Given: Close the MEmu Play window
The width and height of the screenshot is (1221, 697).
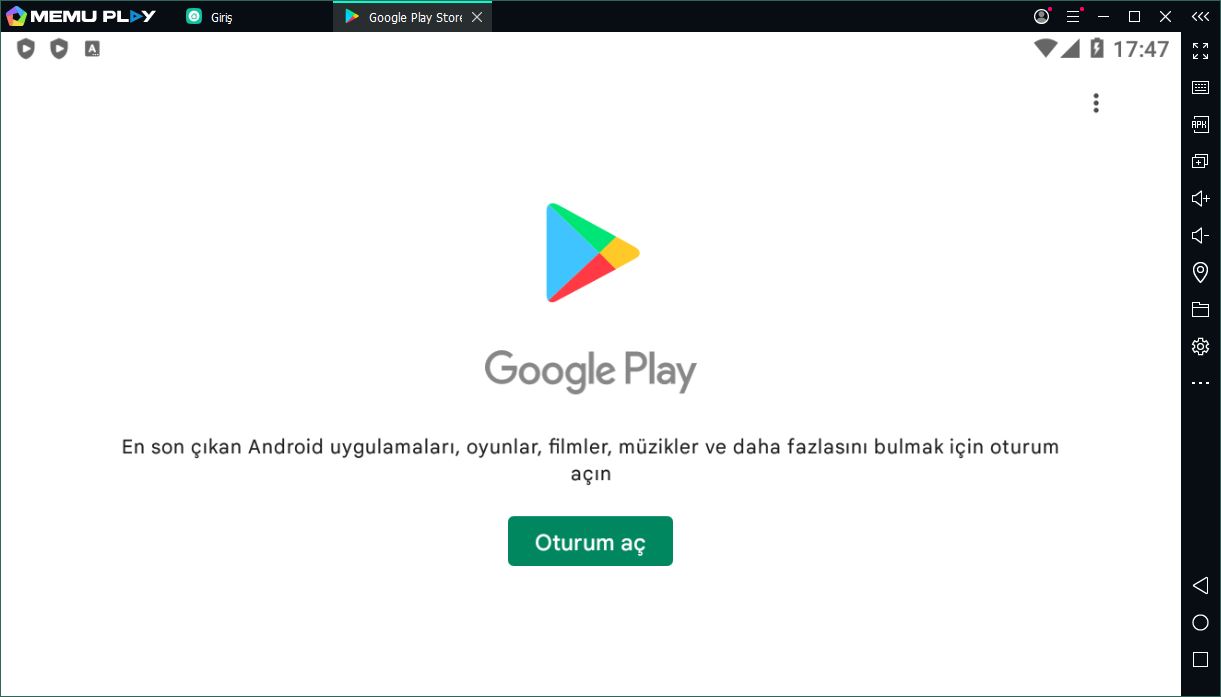Looking at the screenshot, I should 1165,16.
